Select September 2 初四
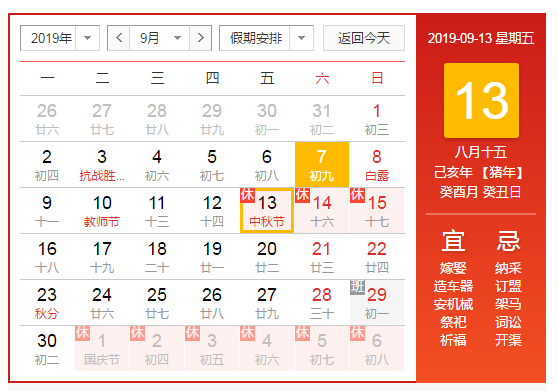The width and height of the screenshot is (558, 391). pyautogui.click(x=47, y=165)
